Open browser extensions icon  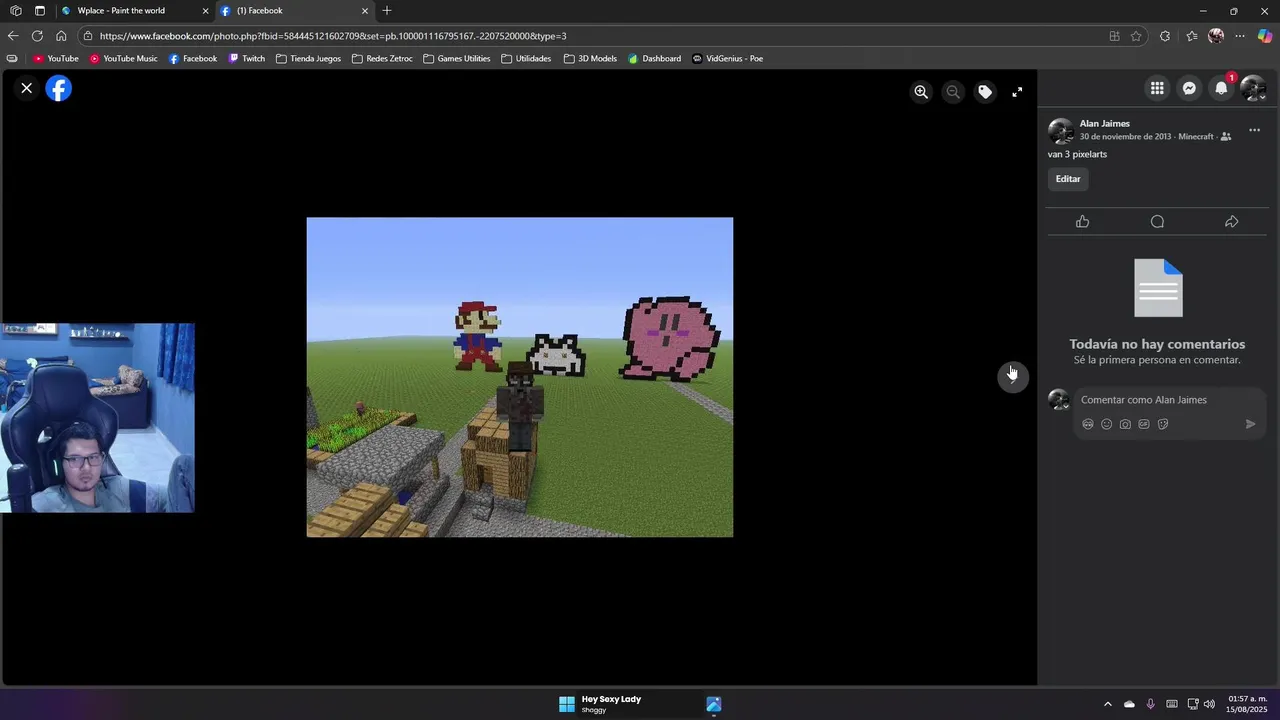pyautogui.click(x=1165, y=36)
